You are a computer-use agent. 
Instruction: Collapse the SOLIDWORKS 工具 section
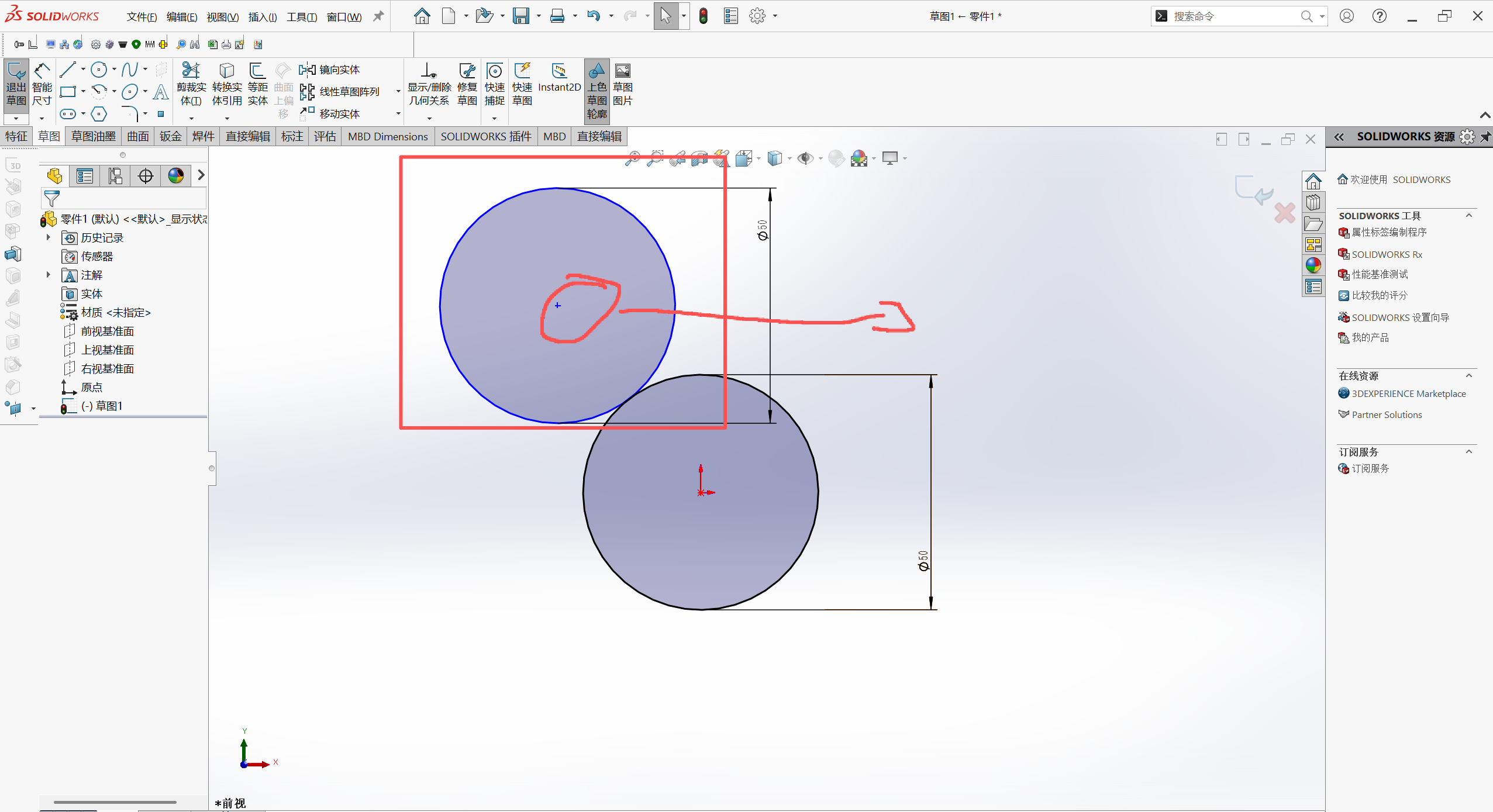pyautogui.click(x=1468, y=216)
